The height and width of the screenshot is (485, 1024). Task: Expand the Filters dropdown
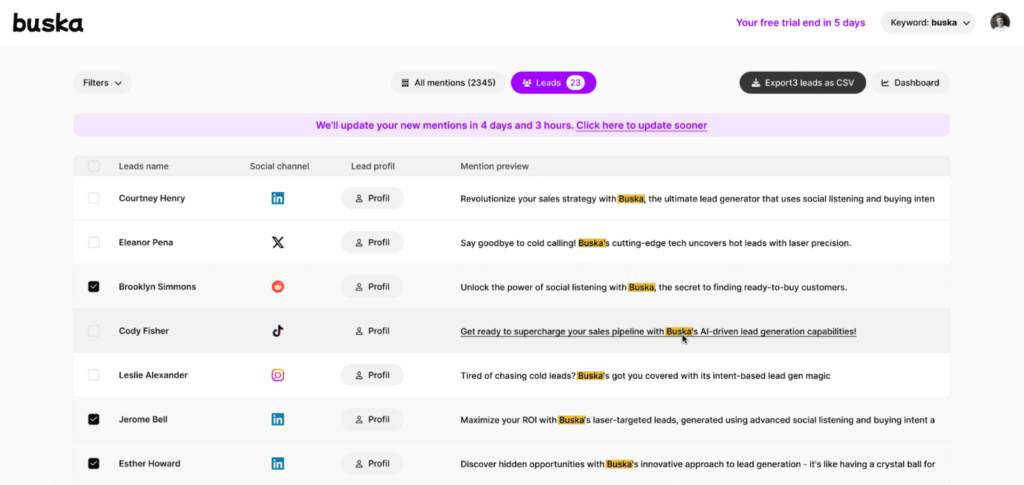pyautogui.click(x=103, y=83)
